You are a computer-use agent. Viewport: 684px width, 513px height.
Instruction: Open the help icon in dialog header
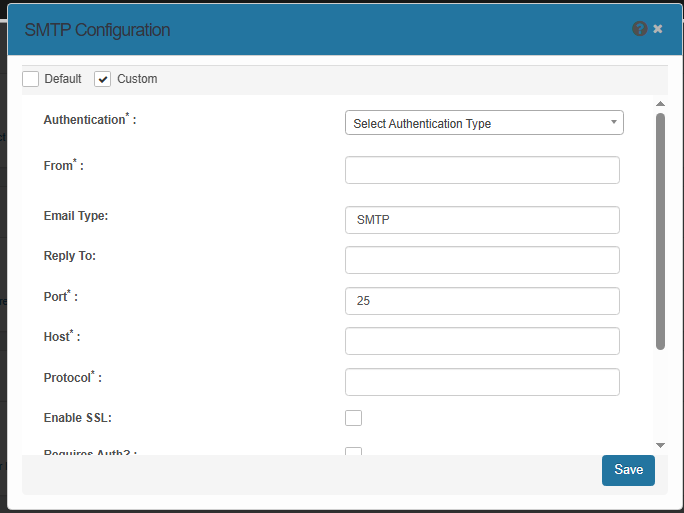640,29
